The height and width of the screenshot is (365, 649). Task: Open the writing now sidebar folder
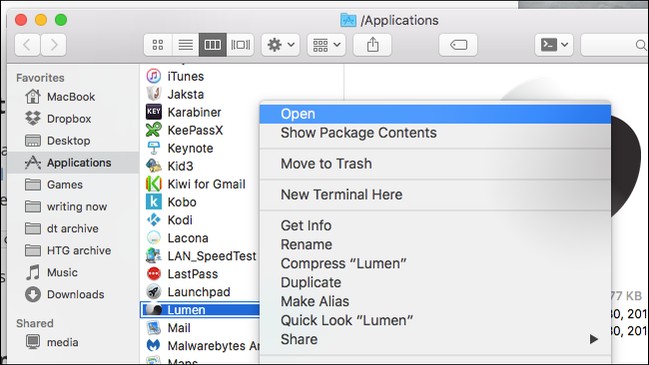click(x=73, y=207)
